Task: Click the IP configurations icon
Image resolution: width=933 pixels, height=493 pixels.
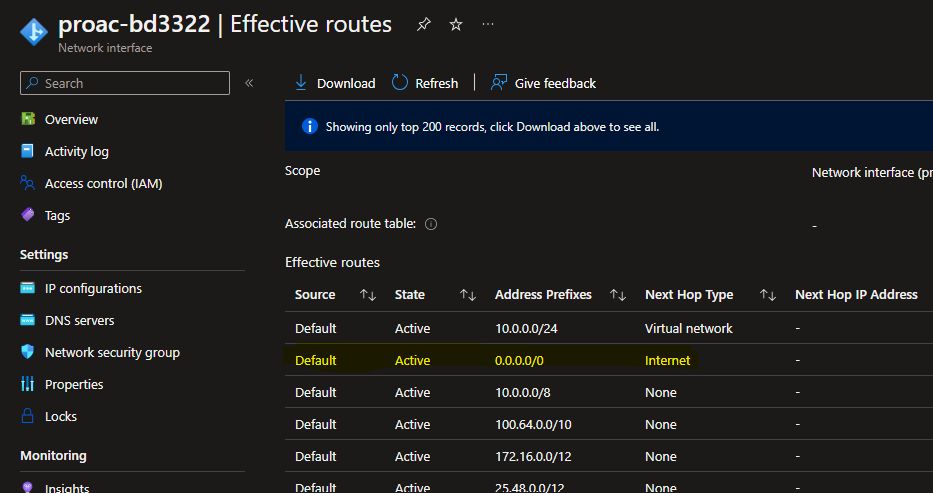Action: tap(27, 288)
